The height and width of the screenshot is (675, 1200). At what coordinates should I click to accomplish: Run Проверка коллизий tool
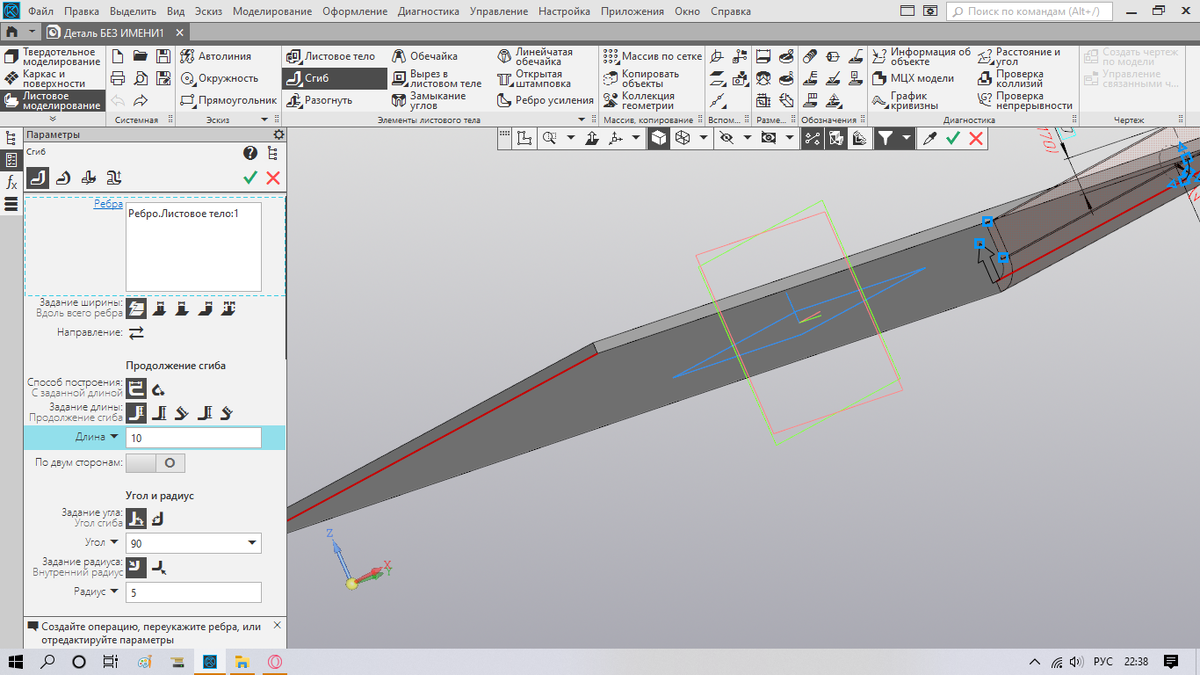pos(1010,78)
